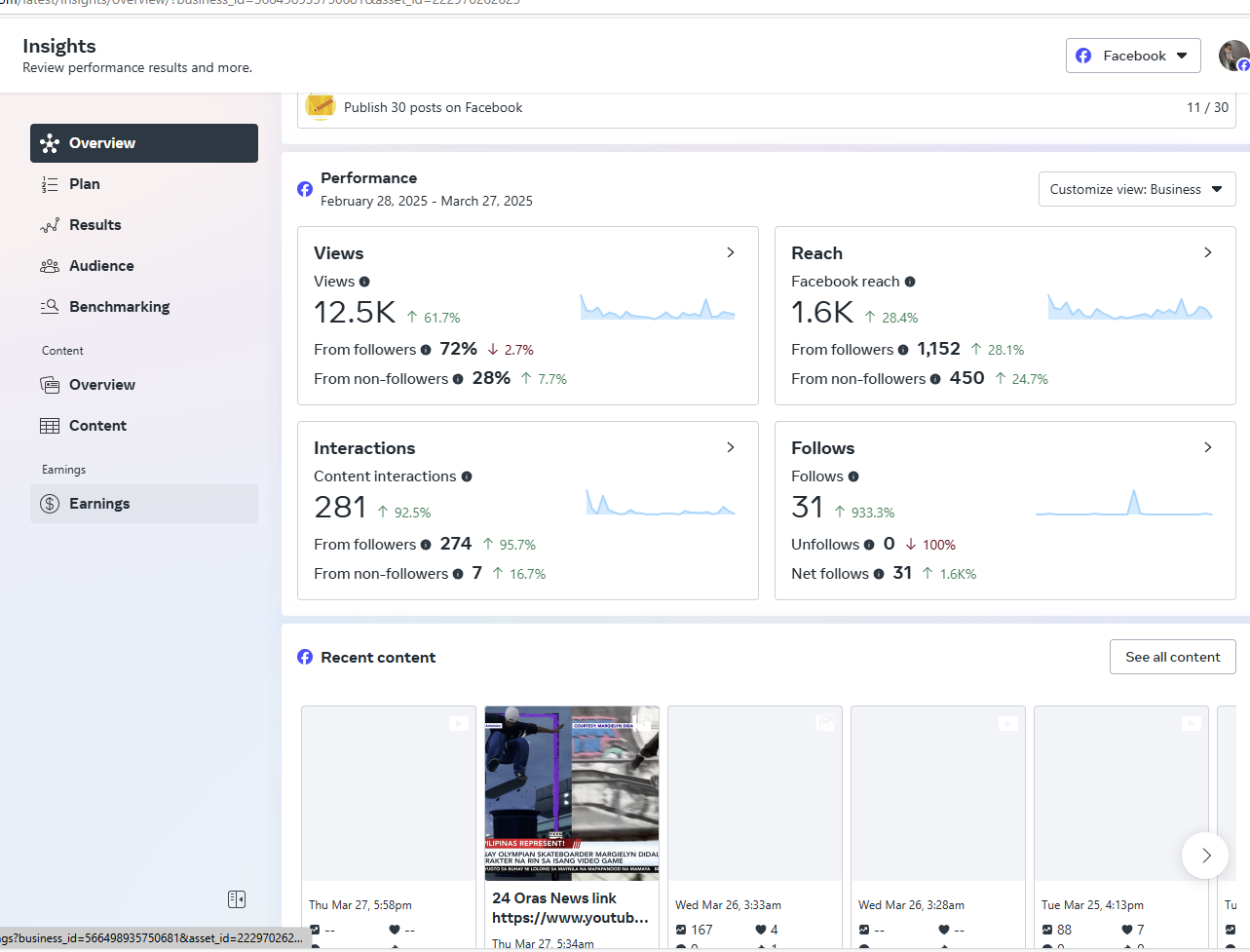Click the Views info icon
This screenshot has width=1250, height=952.
pyautogui.click(x=364, y=282)
